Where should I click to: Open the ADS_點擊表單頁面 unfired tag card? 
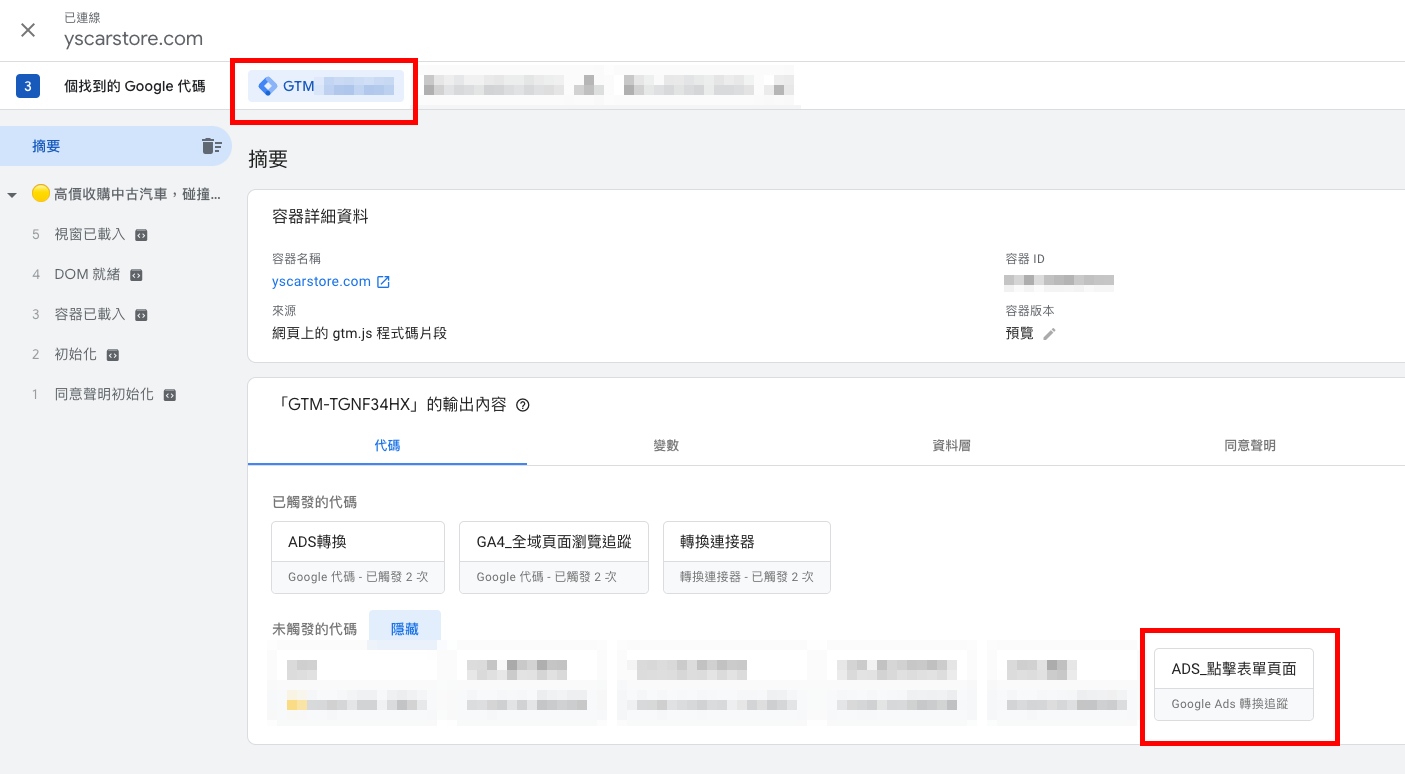pyautogui.click(x=1234, y=684)
